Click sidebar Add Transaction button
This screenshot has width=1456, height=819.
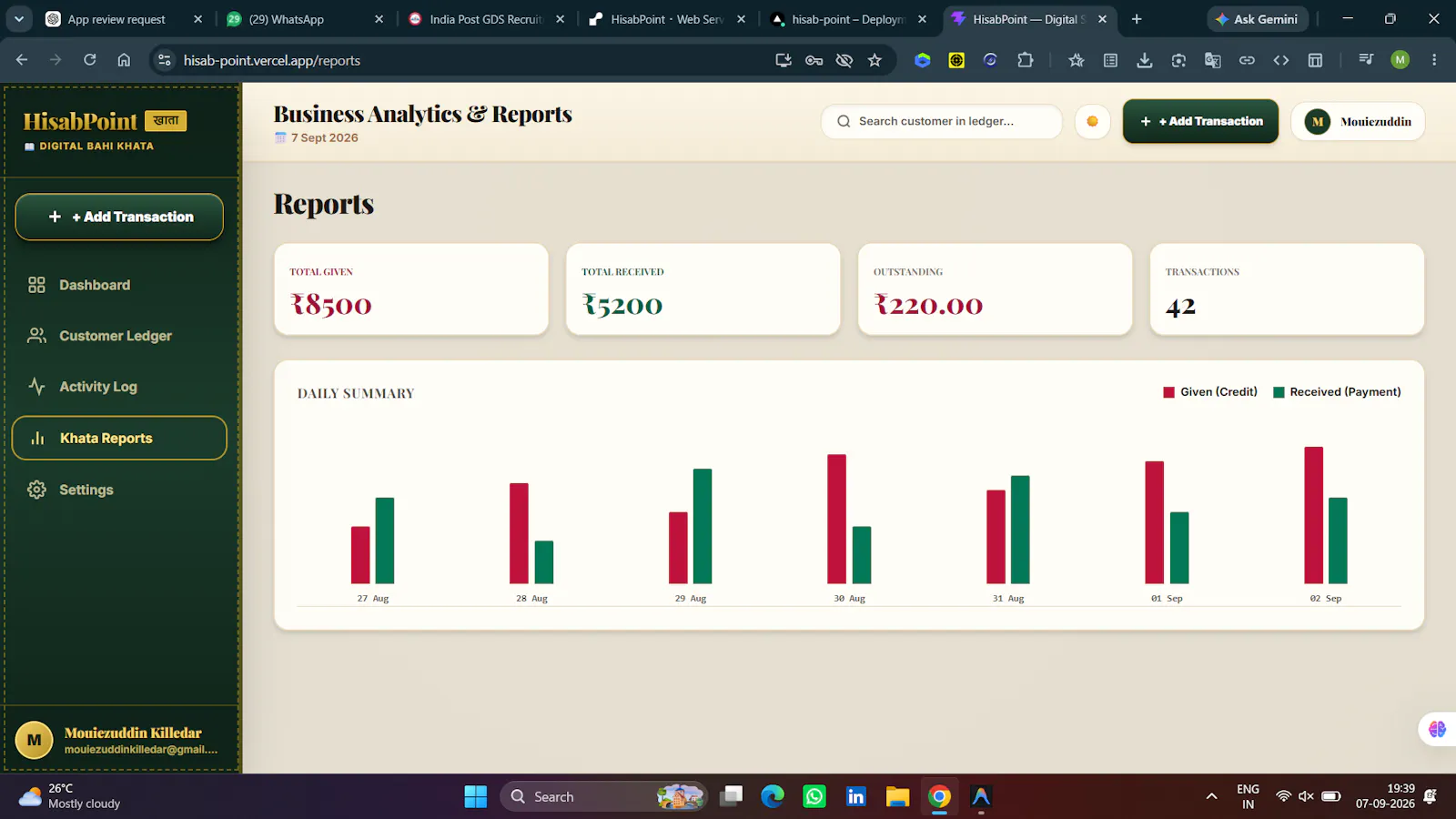[119, 217]
